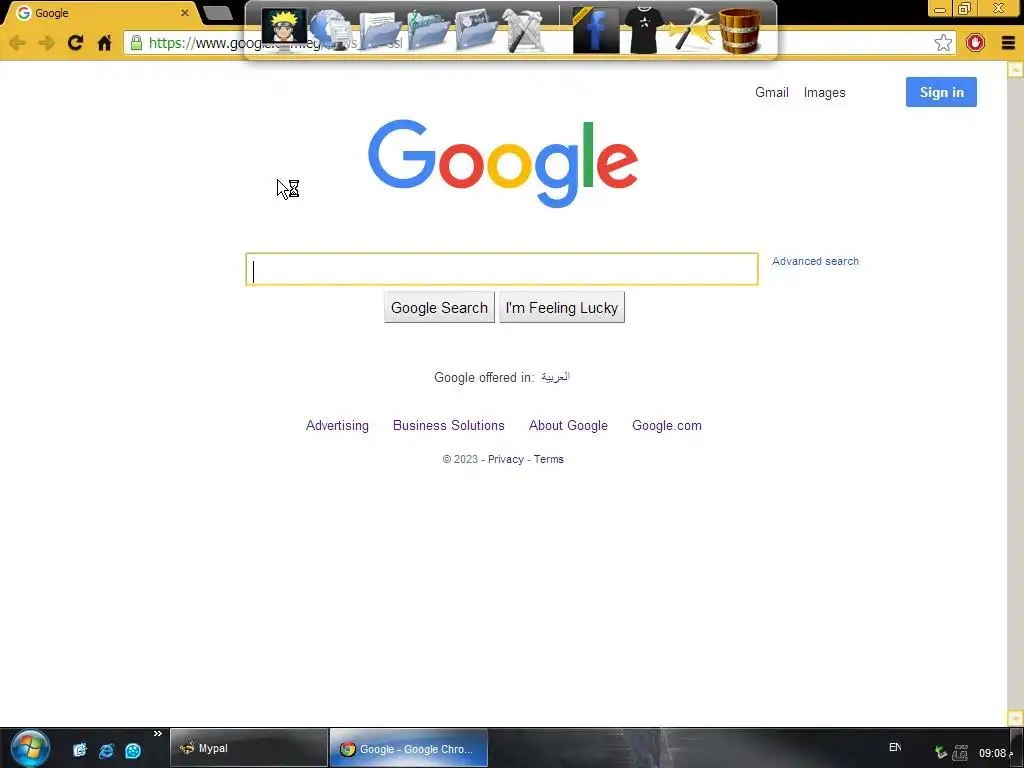The height and width of the screenshot is (768, 1024).
Task: Minimize the Chrome window
Action: (940, 9)
